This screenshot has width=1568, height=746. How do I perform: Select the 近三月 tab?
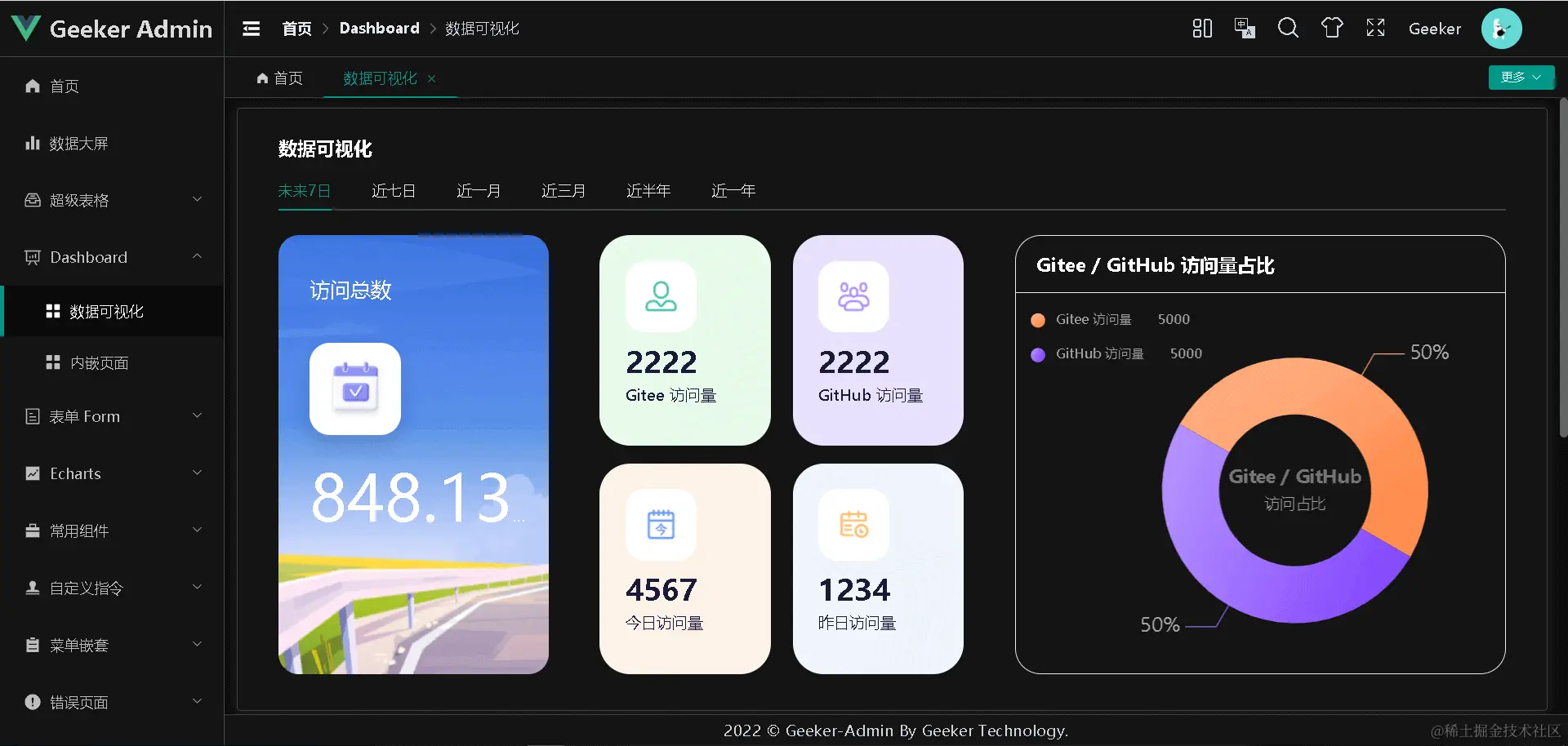click(563, 191)
